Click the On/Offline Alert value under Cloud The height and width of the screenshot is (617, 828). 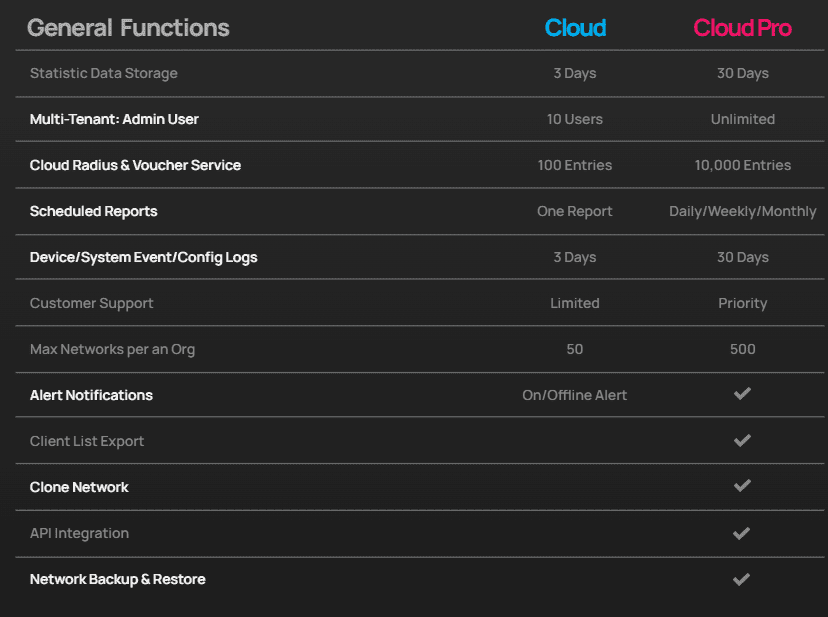click(x=575, y=395)
